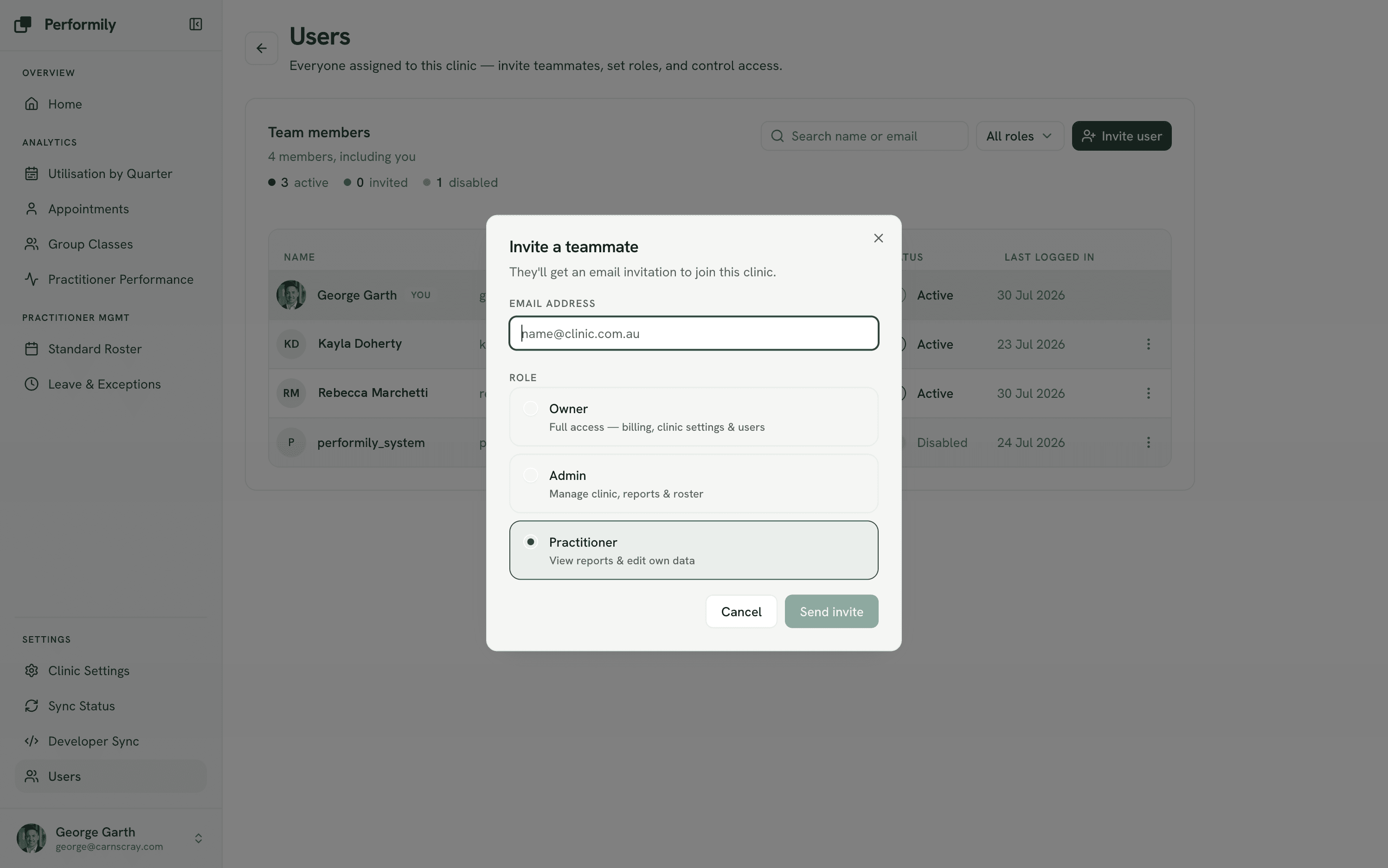Screen dimensions: 1388x868
Task: Click the Group Classes people icon
Action: tap(32, 244)
